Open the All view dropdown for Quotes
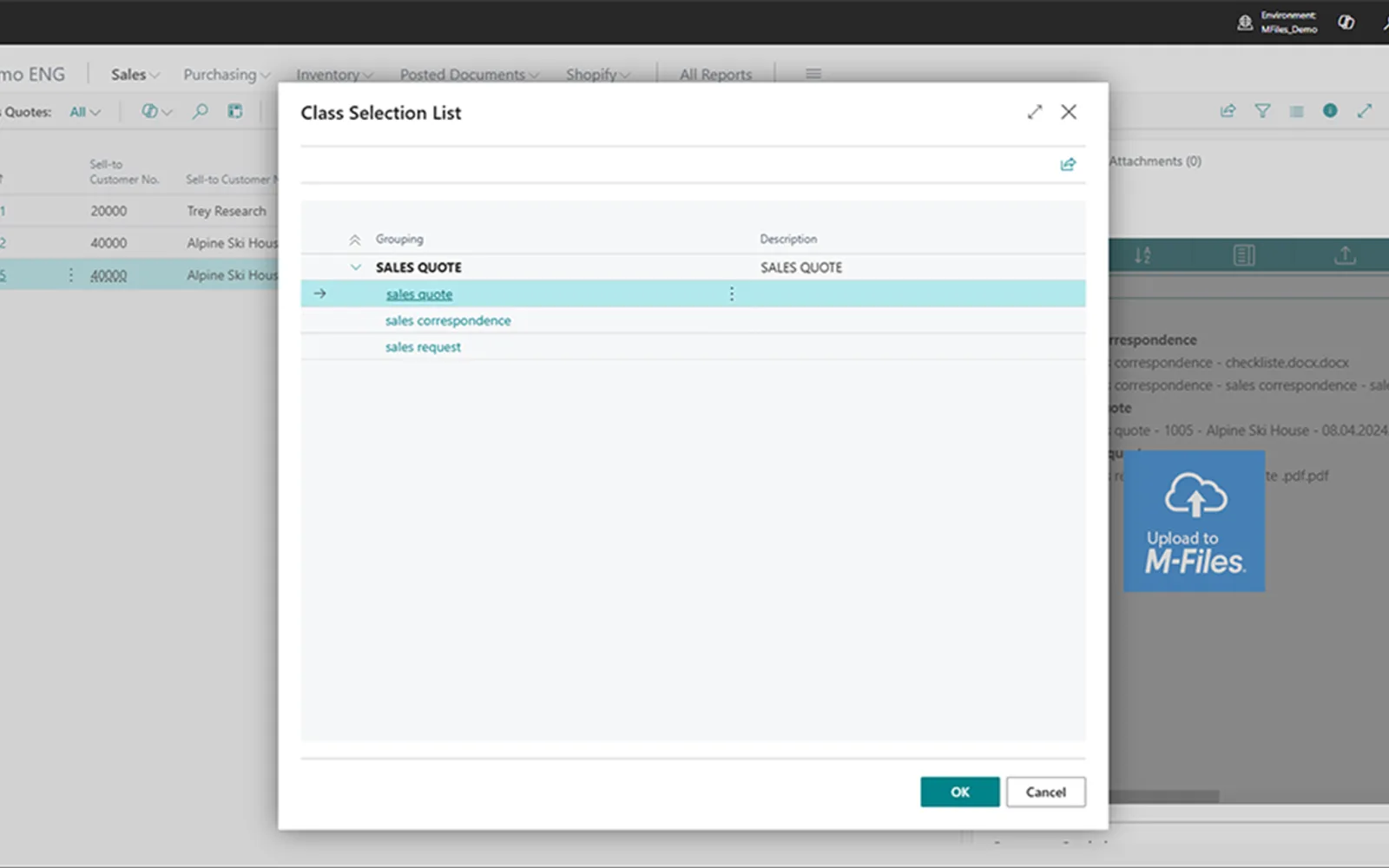Viewport: 1389px width, 868px height. (x=85, y=112)
